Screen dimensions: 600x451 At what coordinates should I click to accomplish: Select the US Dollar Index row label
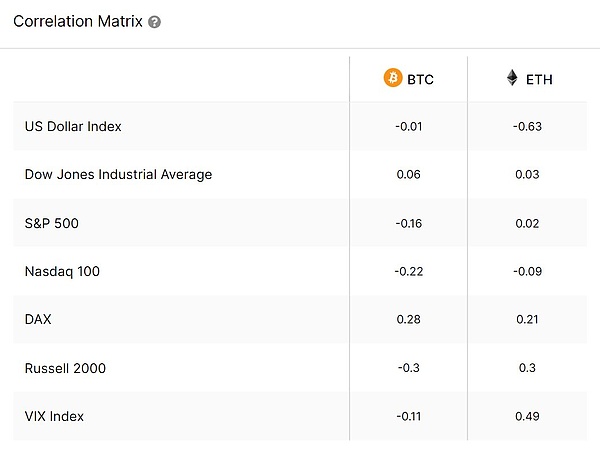(73, 126)
